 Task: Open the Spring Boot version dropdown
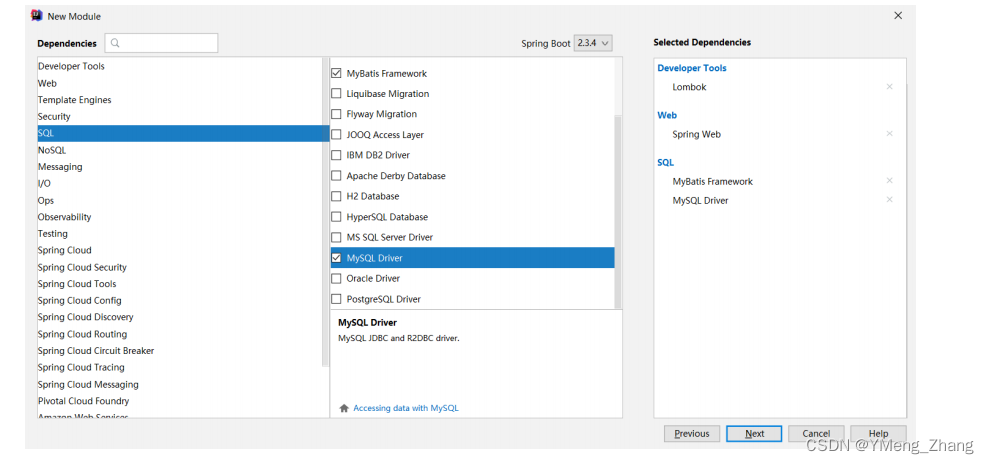593,44
